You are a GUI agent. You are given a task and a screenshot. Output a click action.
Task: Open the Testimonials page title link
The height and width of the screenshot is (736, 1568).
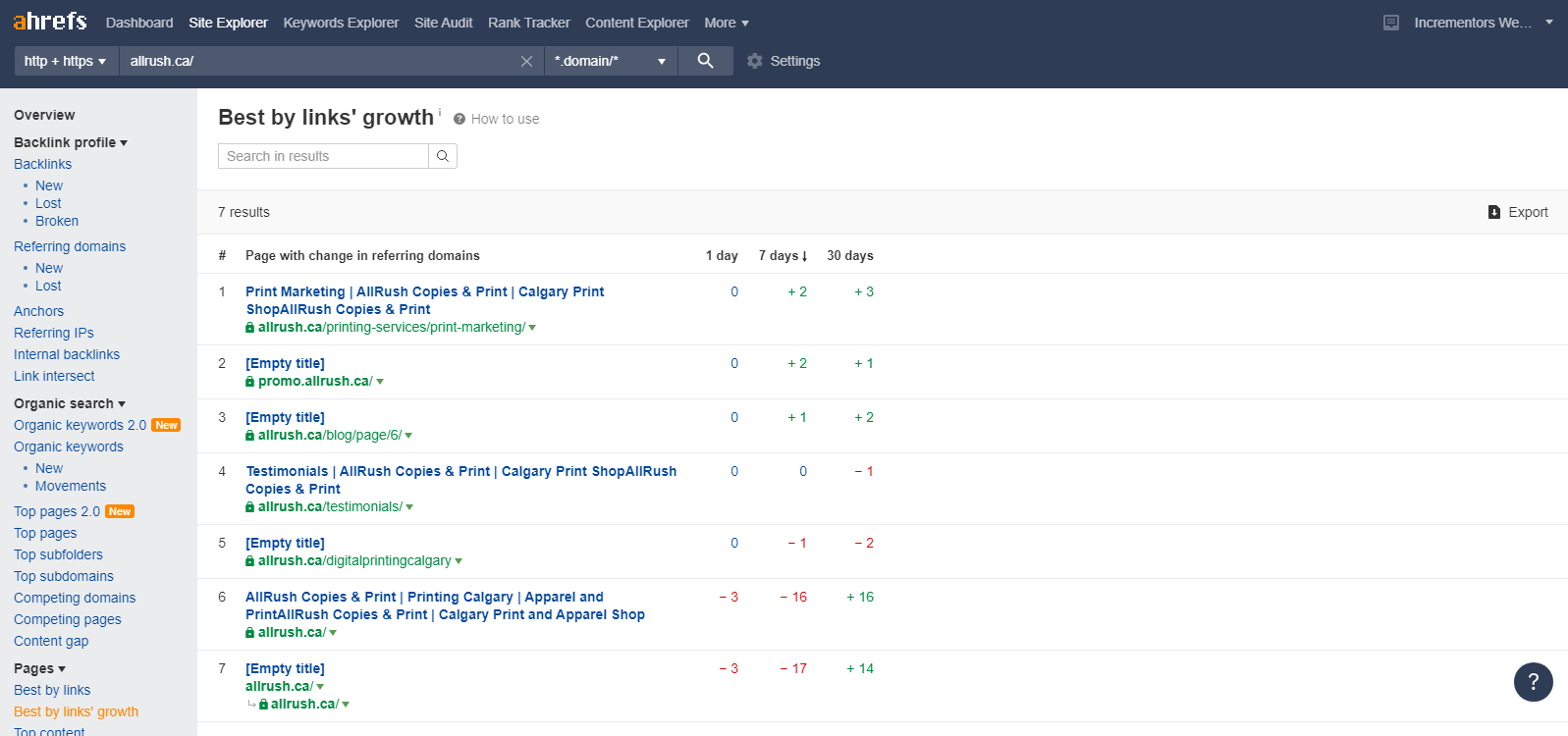(460, 471)
